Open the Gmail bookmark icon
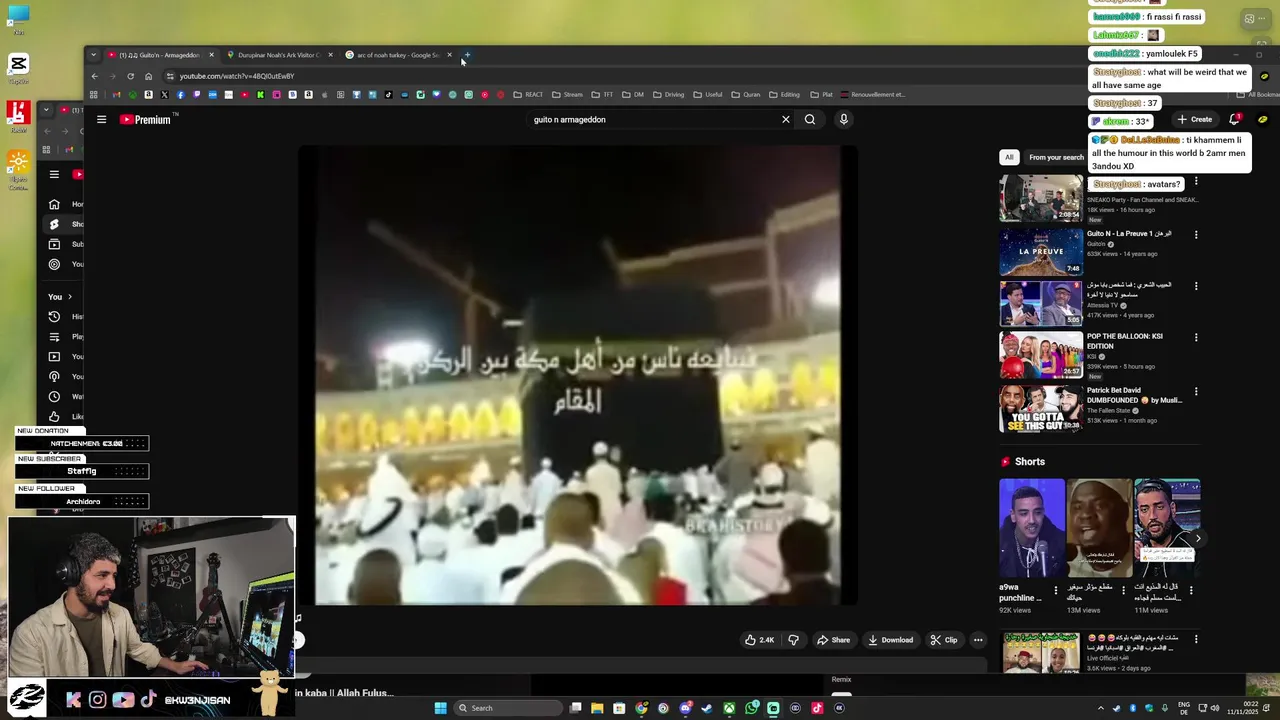 click(116, 95)
